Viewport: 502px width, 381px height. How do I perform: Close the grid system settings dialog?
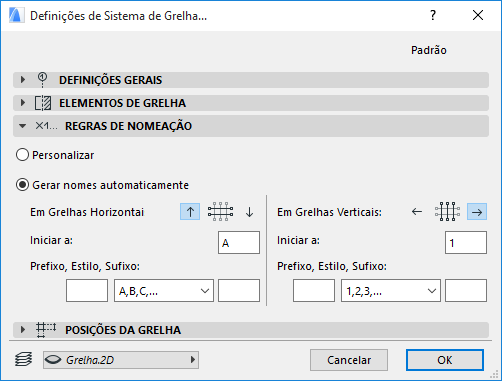(x=478, y=15)
